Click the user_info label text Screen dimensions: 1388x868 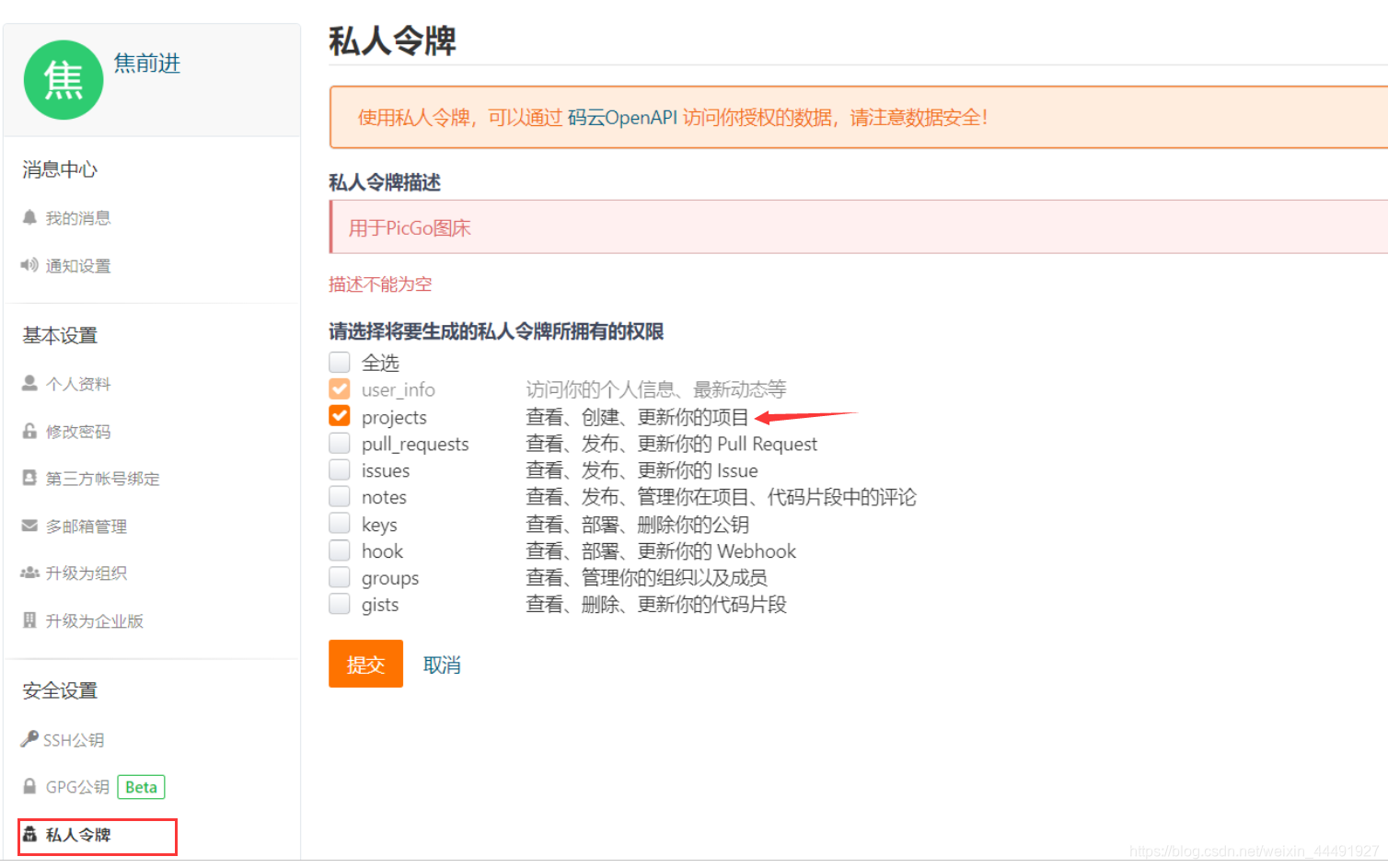click(x=399, y=390)
